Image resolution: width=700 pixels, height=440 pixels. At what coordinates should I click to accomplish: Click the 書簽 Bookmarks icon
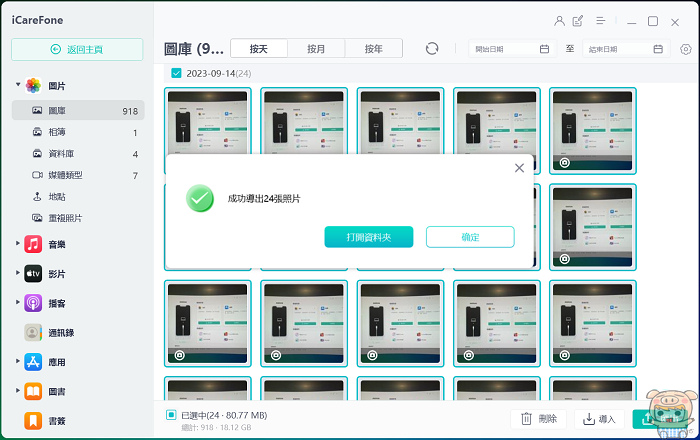coord(33,421)
